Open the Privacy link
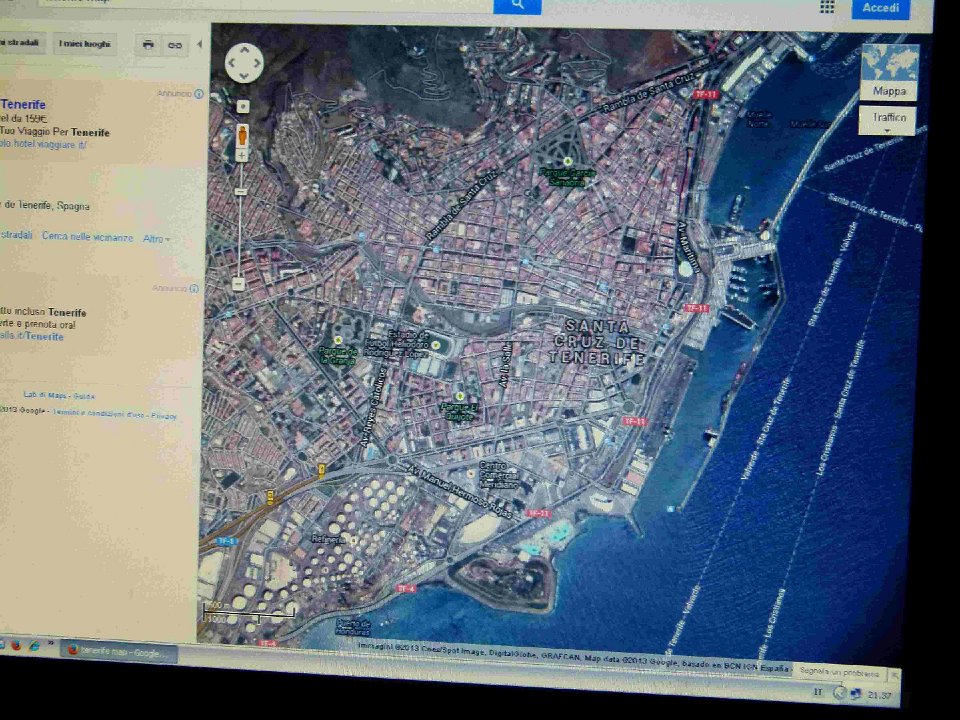Screen dimensions: 960x720 tap(163, 416)
